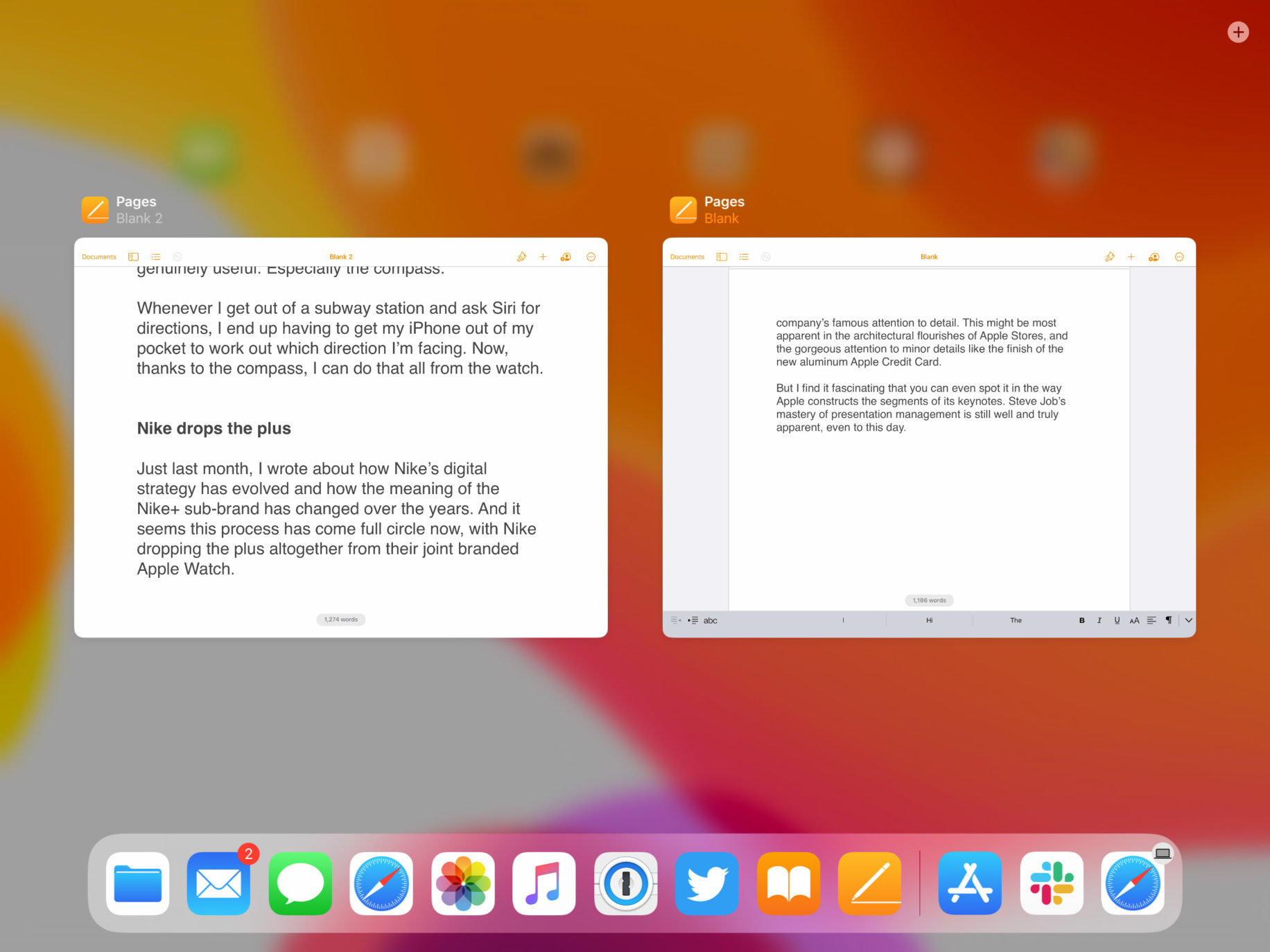This screenshot has width=1270, height=952.
Task: Tap the 1,186 words count pill
Action: coord(928,600)
